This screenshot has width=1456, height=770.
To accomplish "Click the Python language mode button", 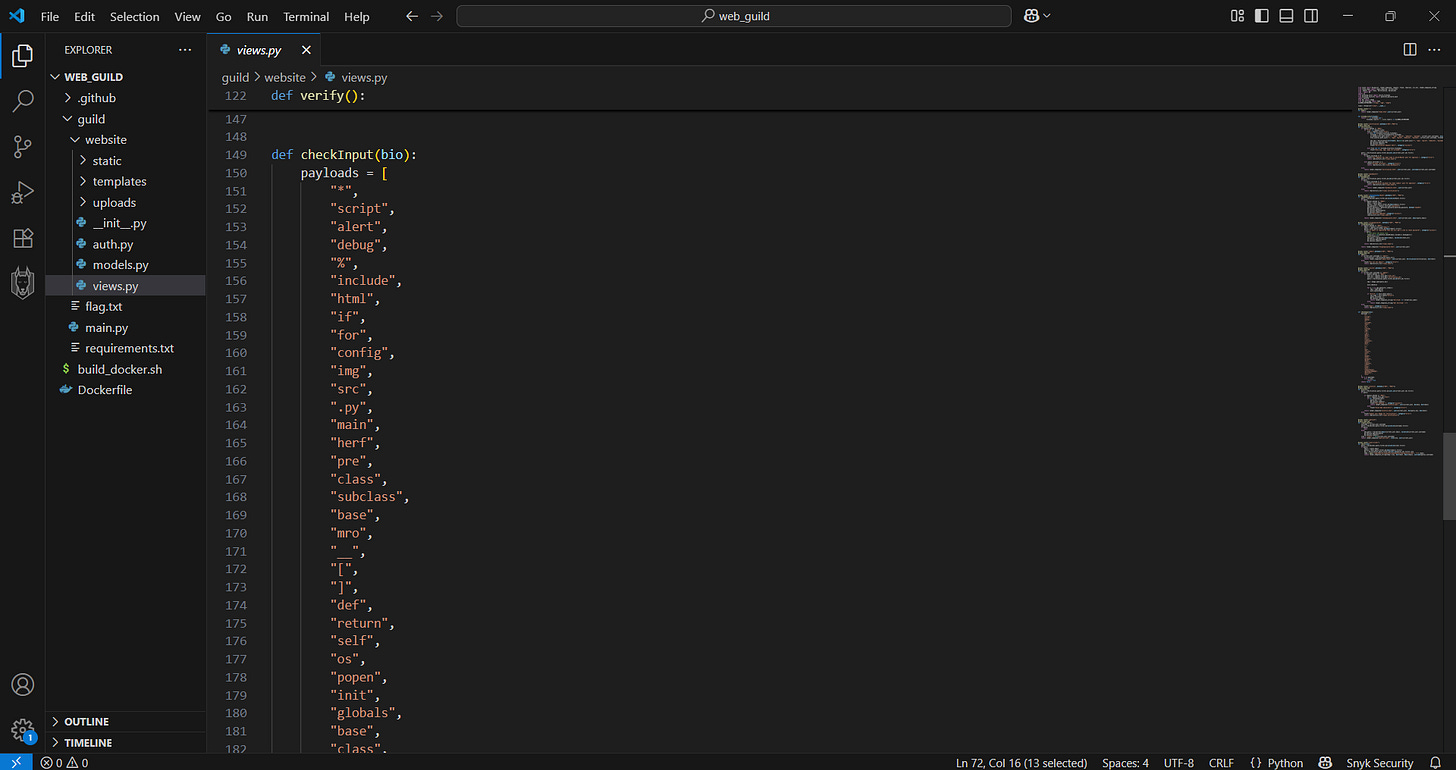I will point(1277,762).
